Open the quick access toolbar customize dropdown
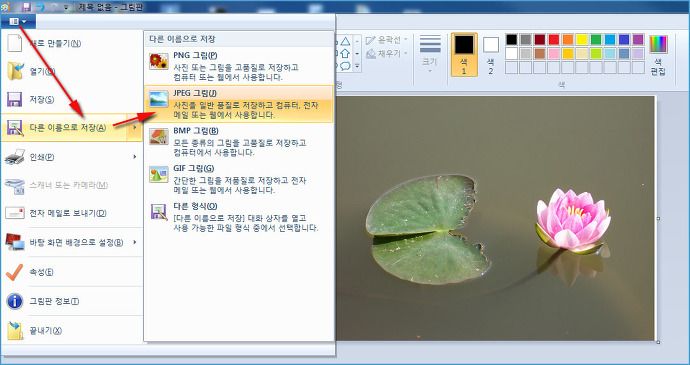 (x=66, y=7)
